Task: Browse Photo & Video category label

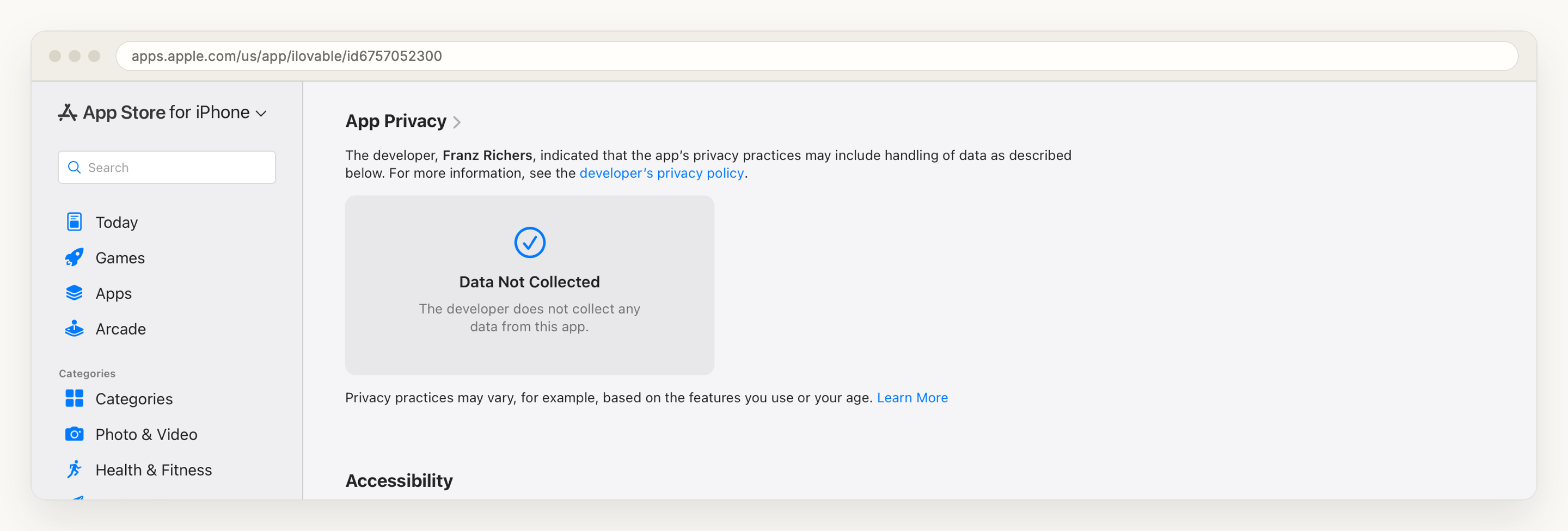Action: click(x=146, y=434)
